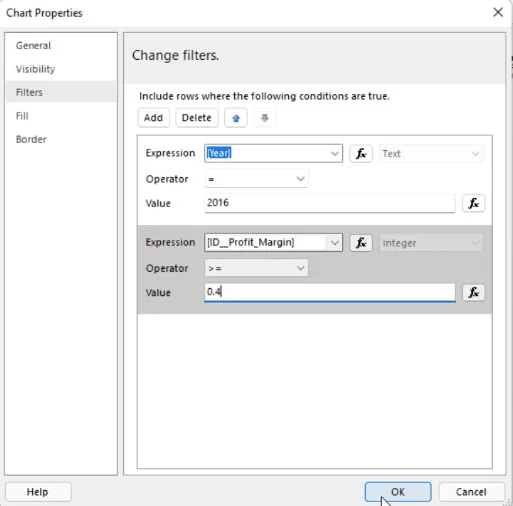Expand the [ID__Profit_Margin] expression dropdown

334,243
